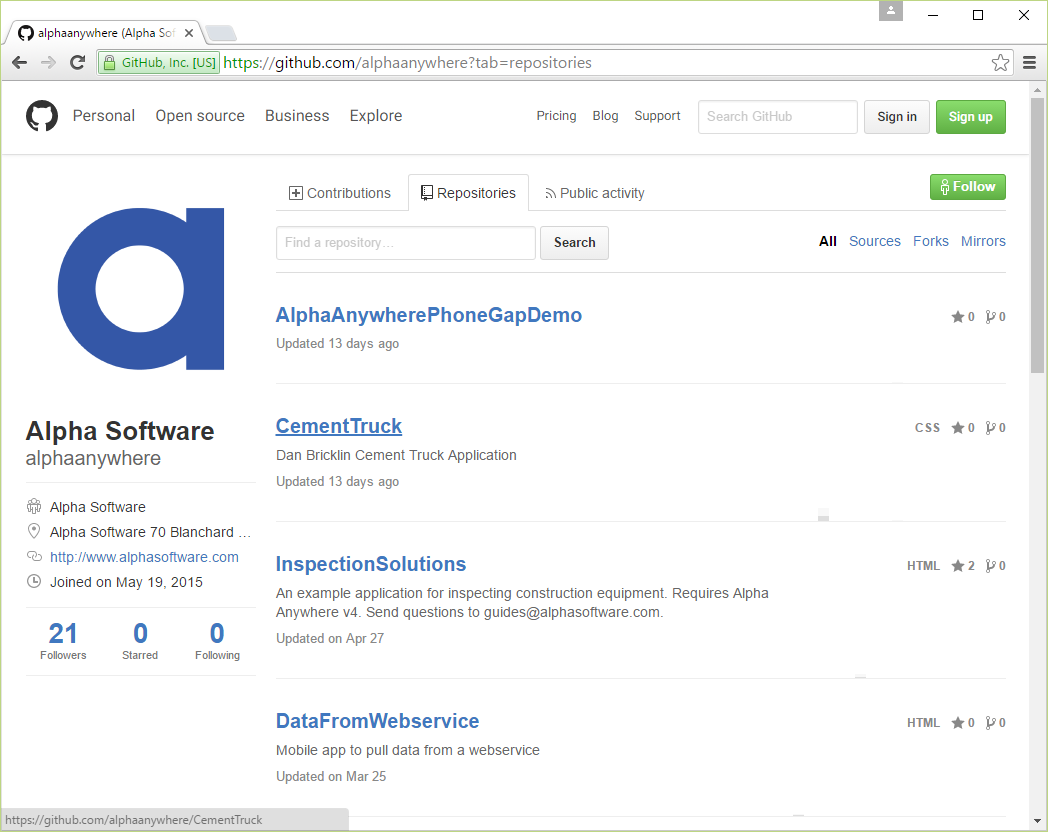The width and height of the screenshot is (1048, 832).
Task: Click 'Updated on Apr 27' text
Action: 330,638
